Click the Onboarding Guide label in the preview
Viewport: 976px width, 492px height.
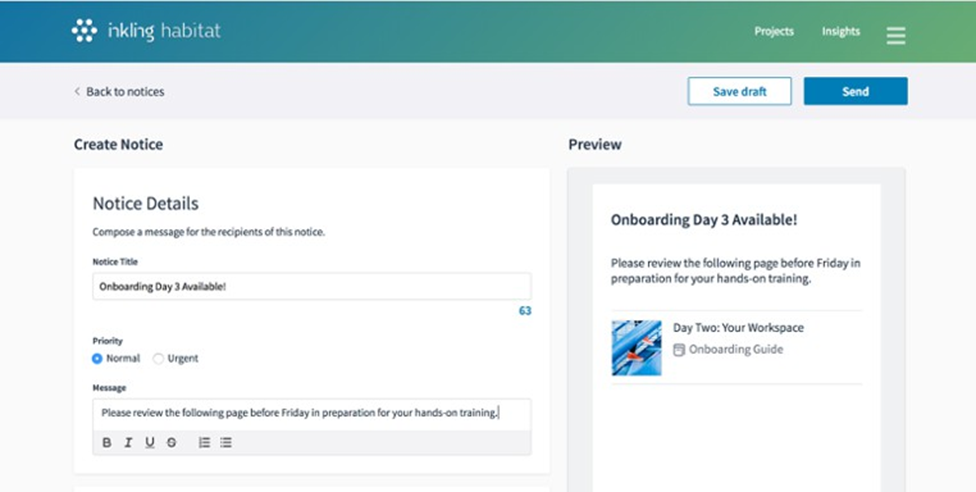pos(734,350)
